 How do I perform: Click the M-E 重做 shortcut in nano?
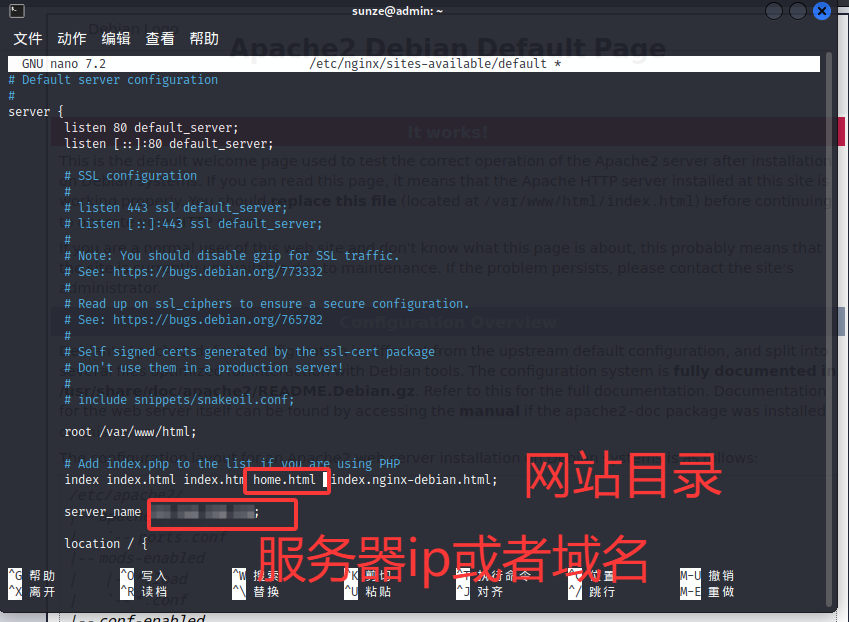(707, 592)
